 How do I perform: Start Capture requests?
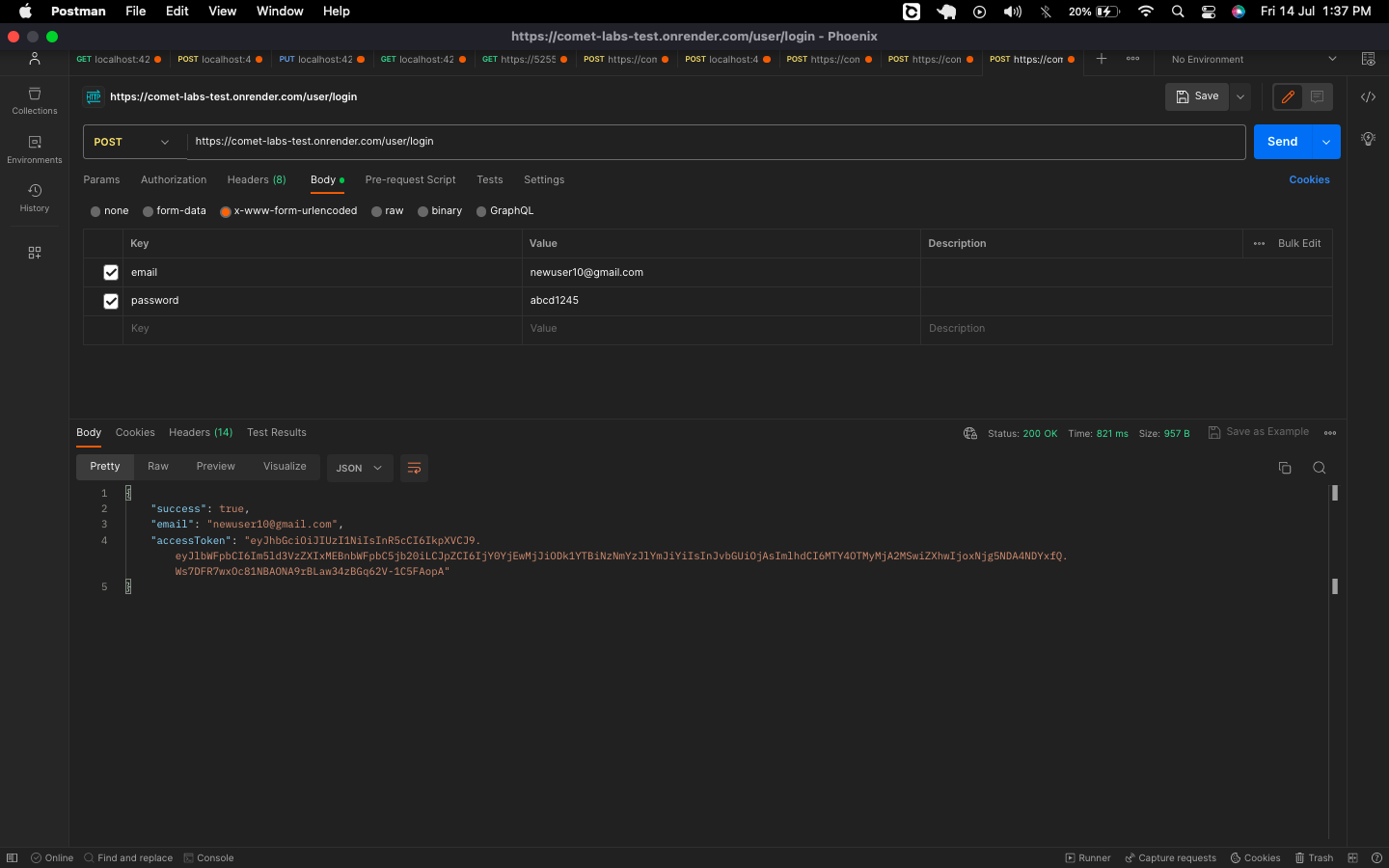coord(1170,857)
